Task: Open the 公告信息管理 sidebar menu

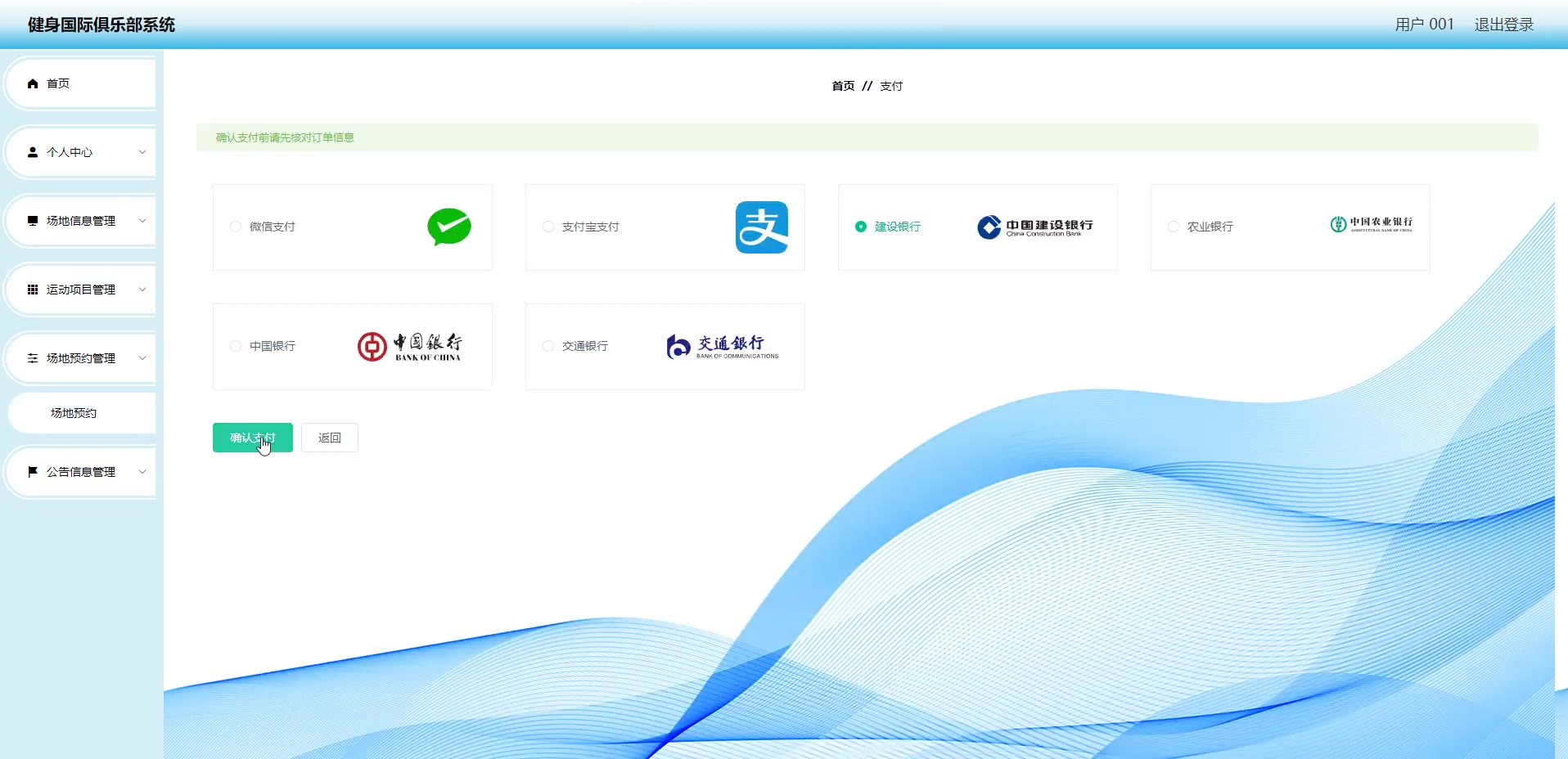Action: click(81, 472)
